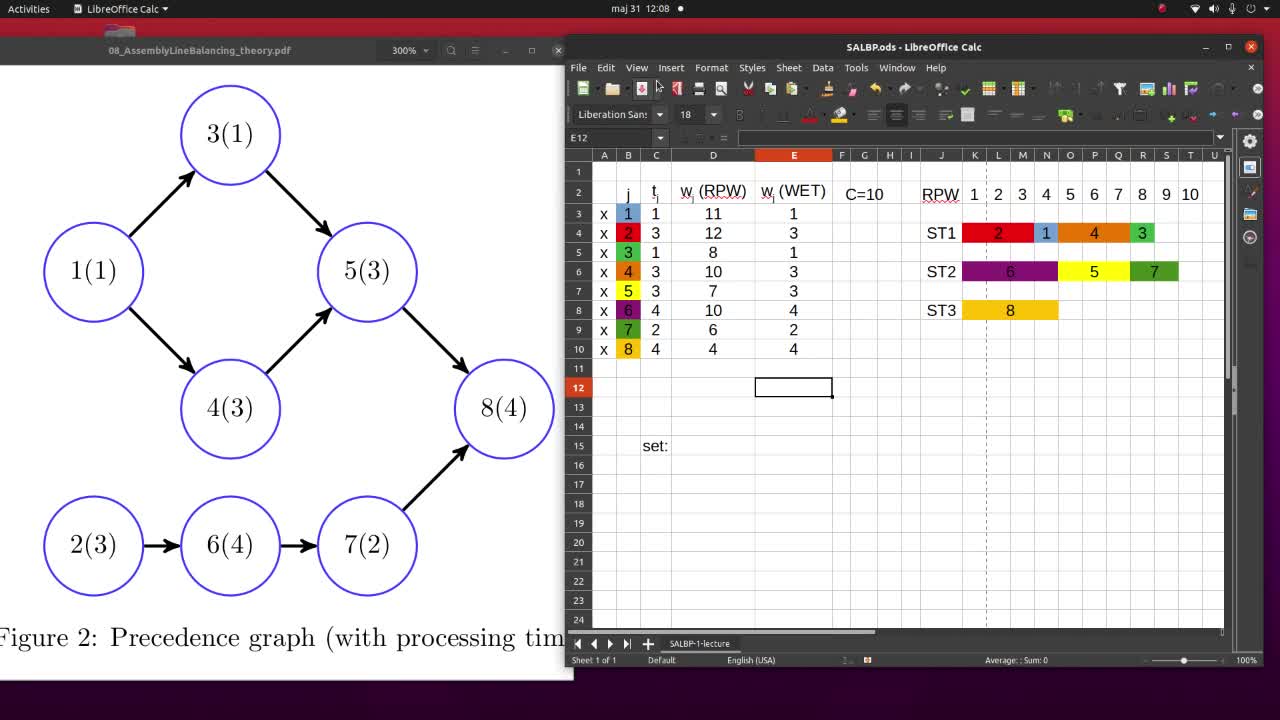Select the SALBP-1-lecture sheet tab

pyautogui.click(x=699, y=644)
